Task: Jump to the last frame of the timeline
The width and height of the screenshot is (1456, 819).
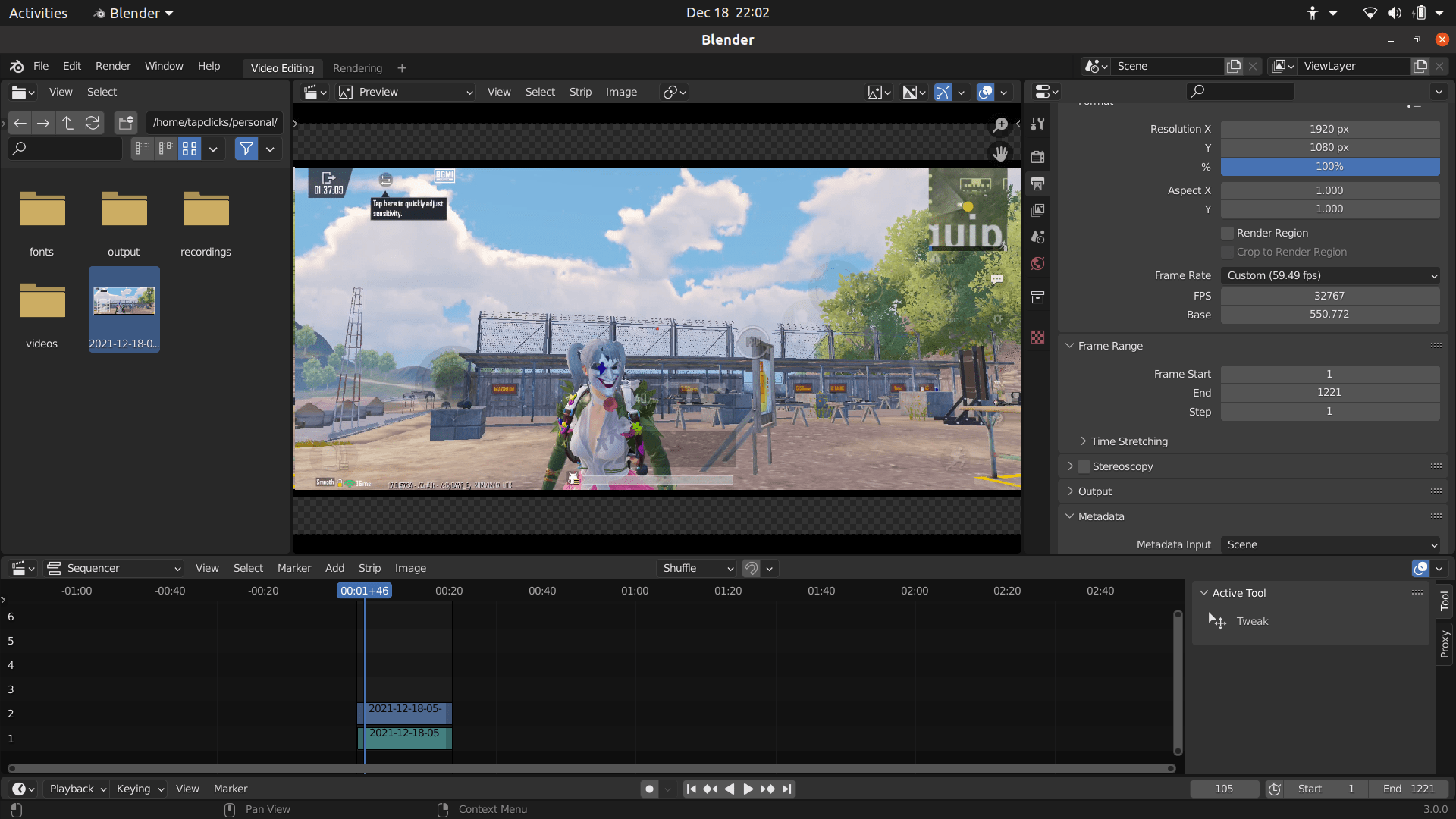Action: pyautogui.click(x=787, y=789)
